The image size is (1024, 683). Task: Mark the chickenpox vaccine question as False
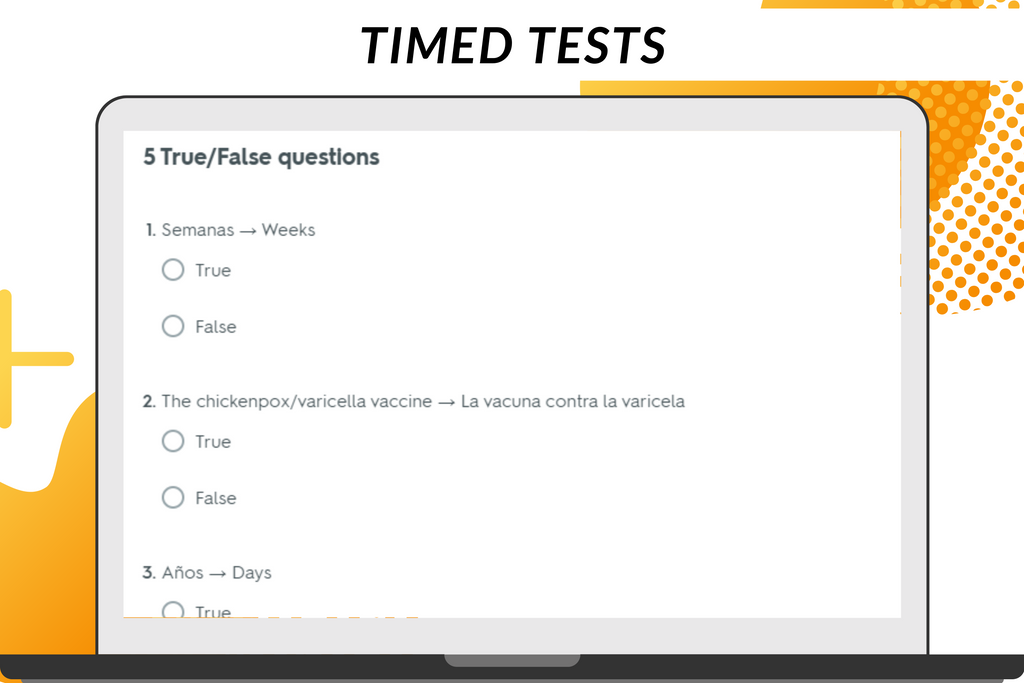(173, 497)
